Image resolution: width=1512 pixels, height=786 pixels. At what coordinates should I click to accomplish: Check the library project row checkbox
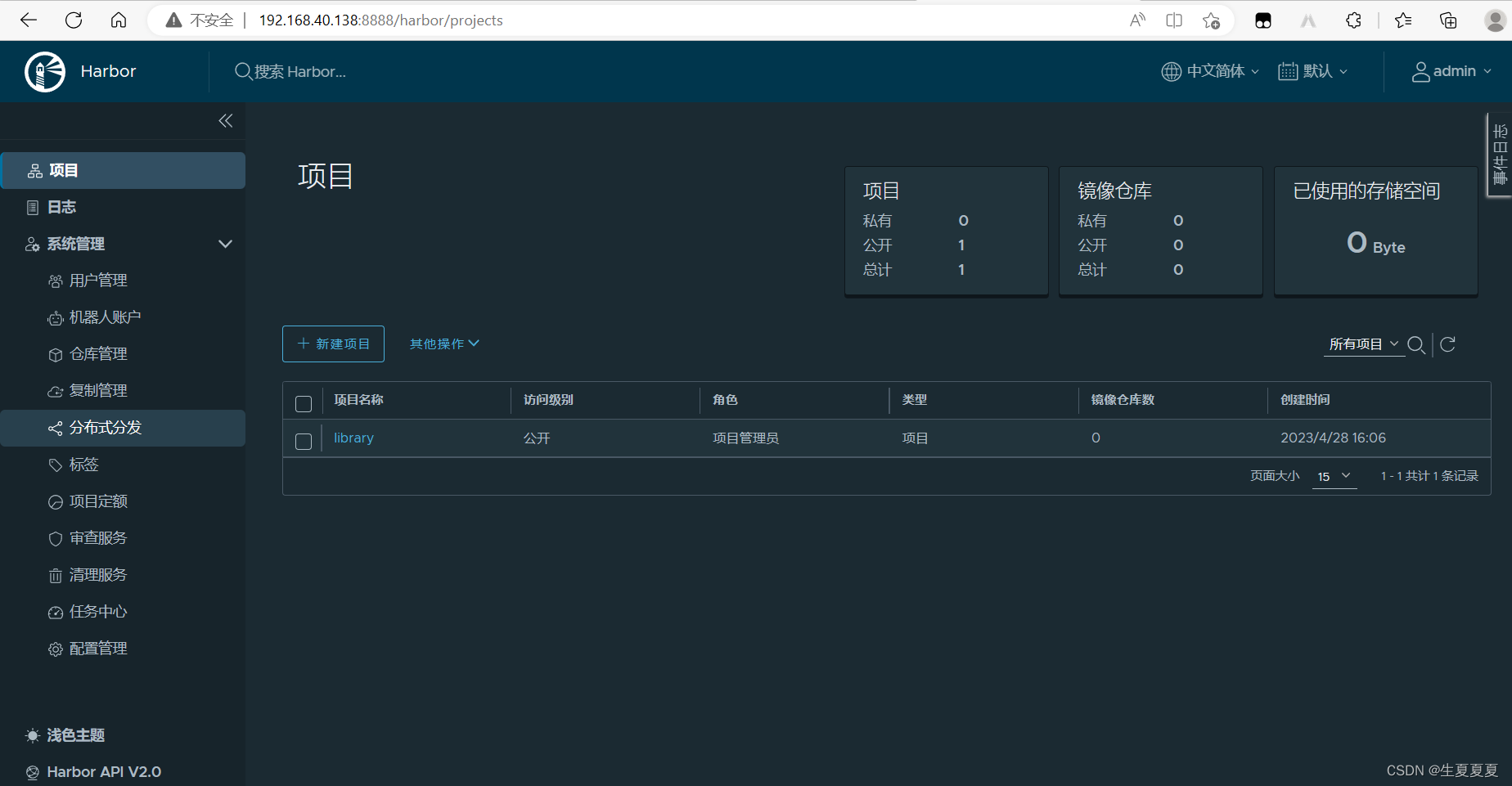point(303,441)
